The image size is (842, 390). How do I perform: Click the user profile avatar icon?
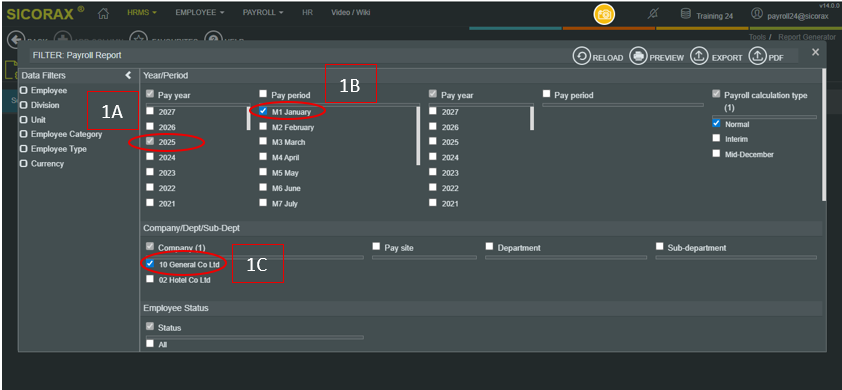[757, 14]
